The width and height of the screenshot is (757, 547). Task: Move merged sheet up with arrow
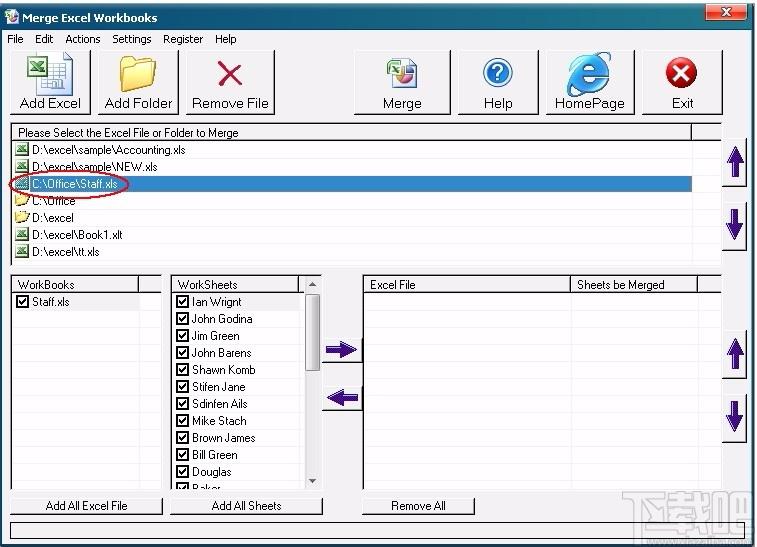click(x=735, y=354)
